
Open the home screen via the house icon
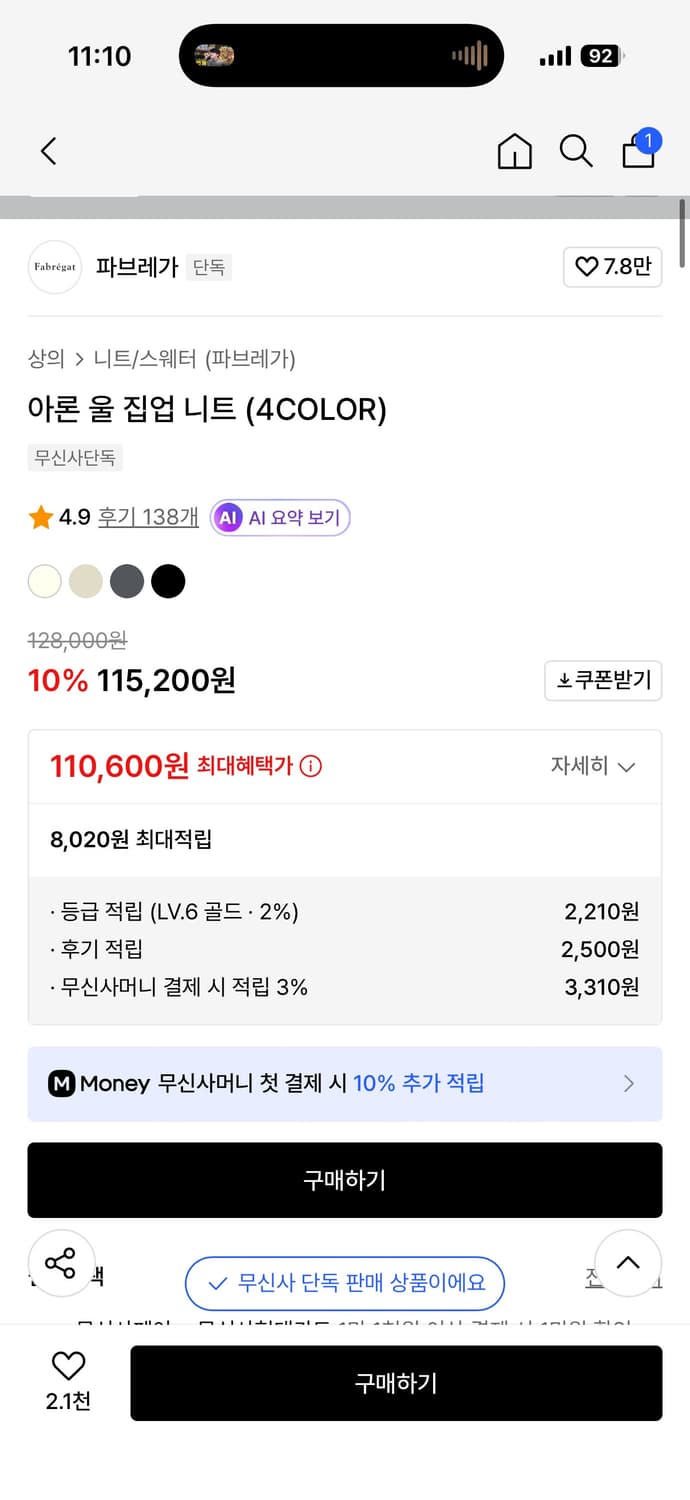coord(514,150)
